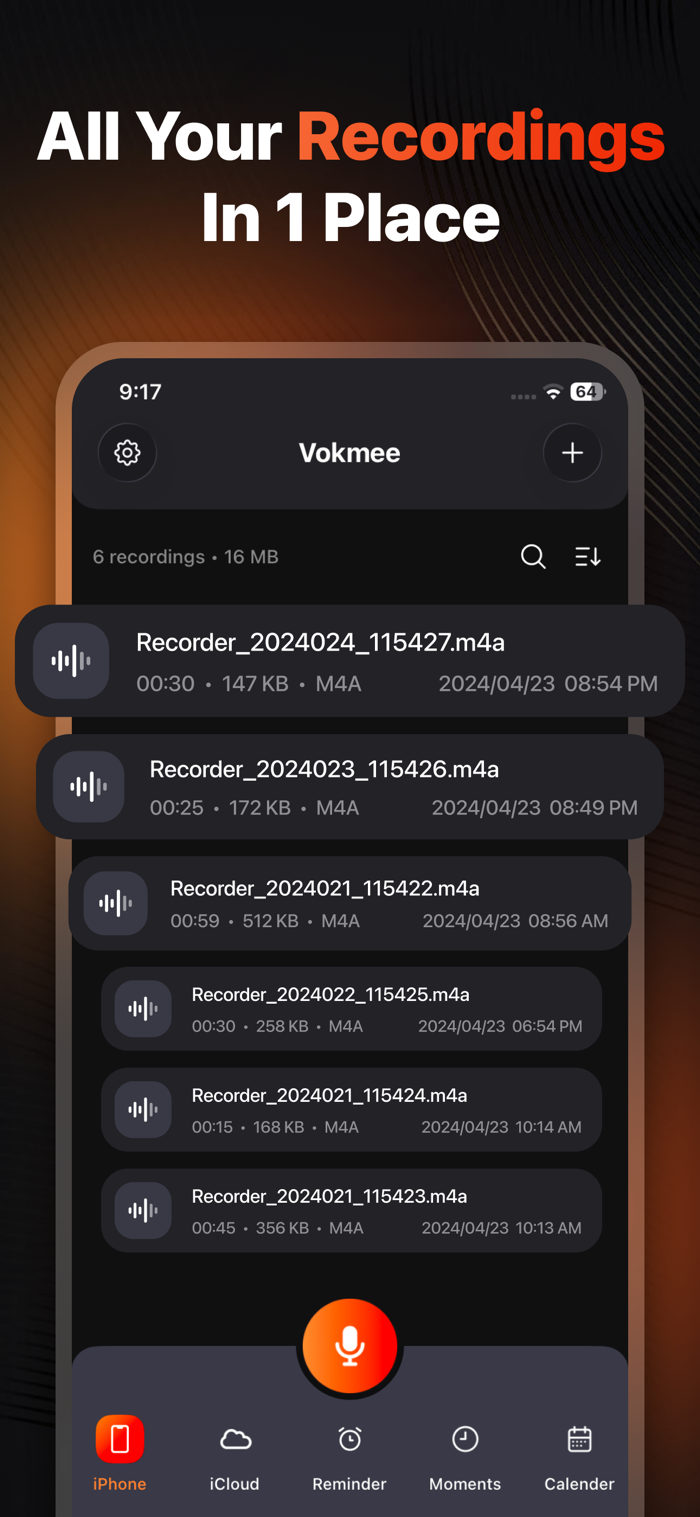Tap waveform icon of Recorder_2024021_115422.m4a
Image resolution: width=700 pixels, height=1517 pixels.
116,904
